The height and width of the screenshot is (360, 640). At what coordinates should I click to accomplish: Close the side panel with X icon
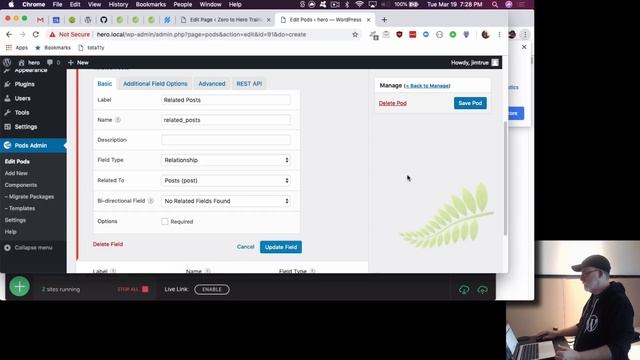coord(524,47)
